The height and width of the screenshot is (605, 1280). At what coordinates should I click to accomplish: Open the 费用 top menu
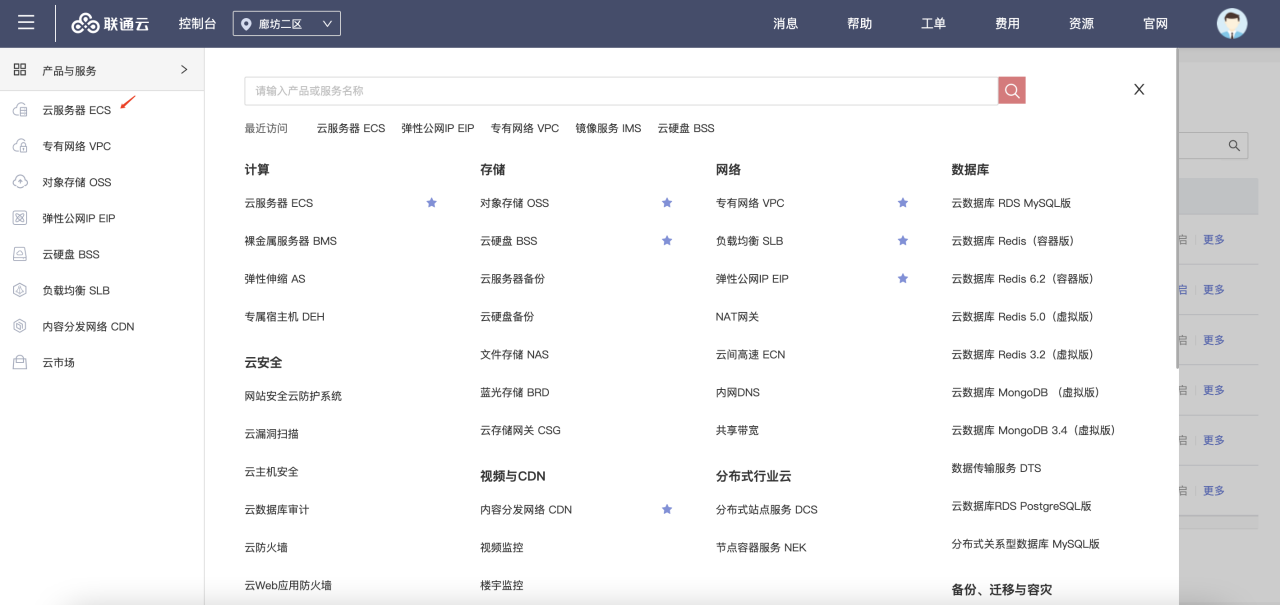click(x=1007, y=24)
